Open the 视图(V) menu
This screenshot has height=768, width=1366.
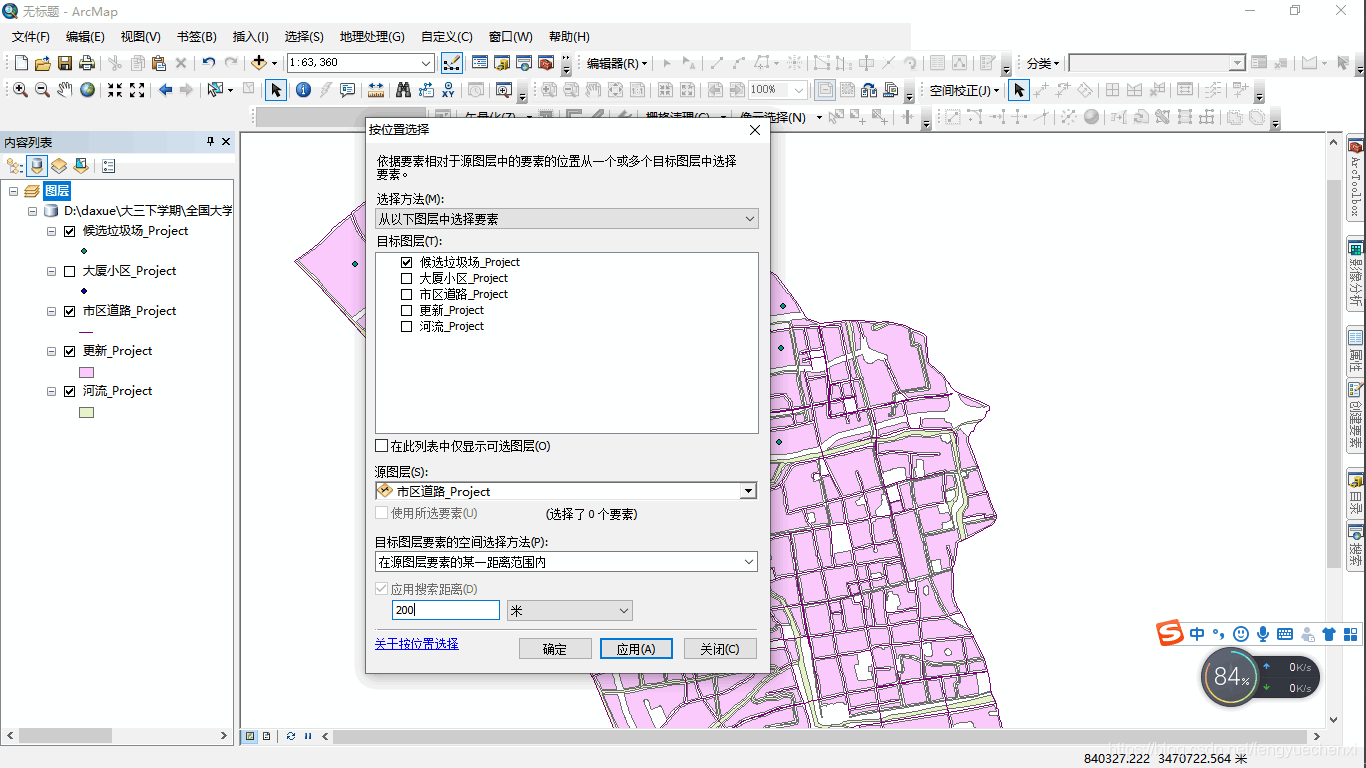click(141, 36)
